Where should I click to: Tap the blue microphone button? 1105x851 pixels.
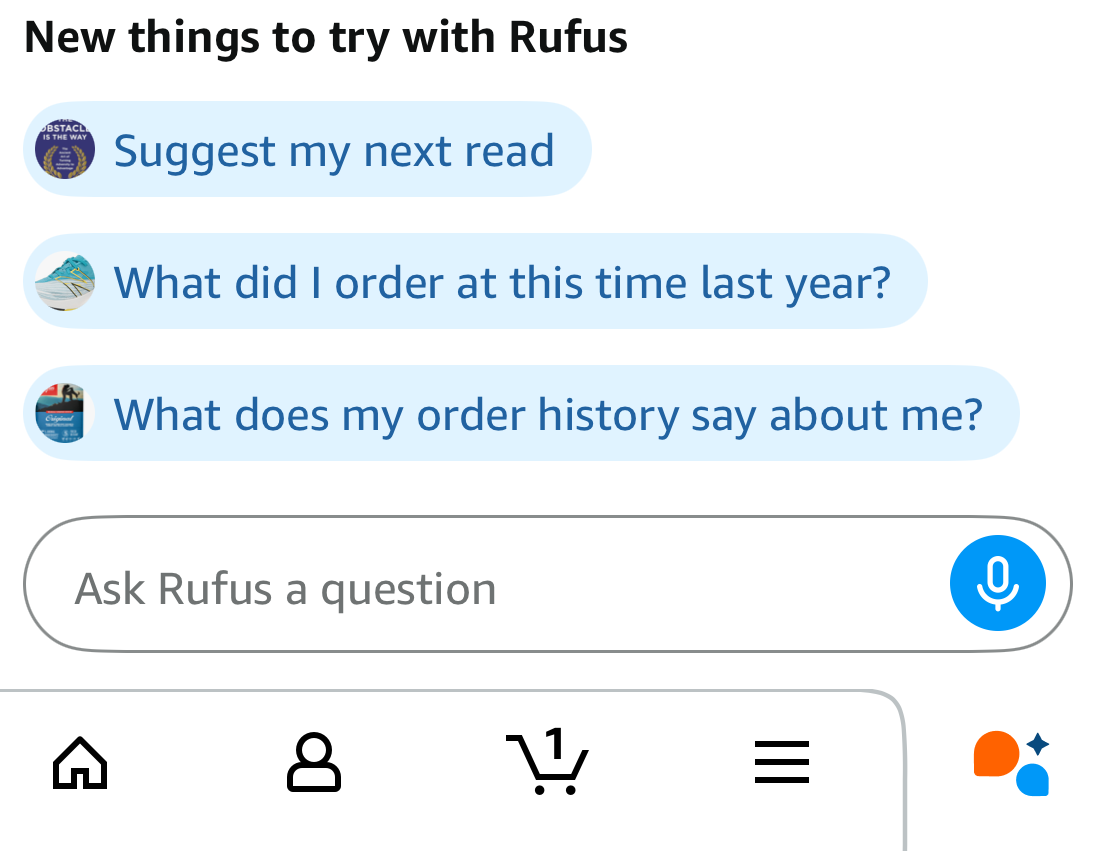point(997,584)
